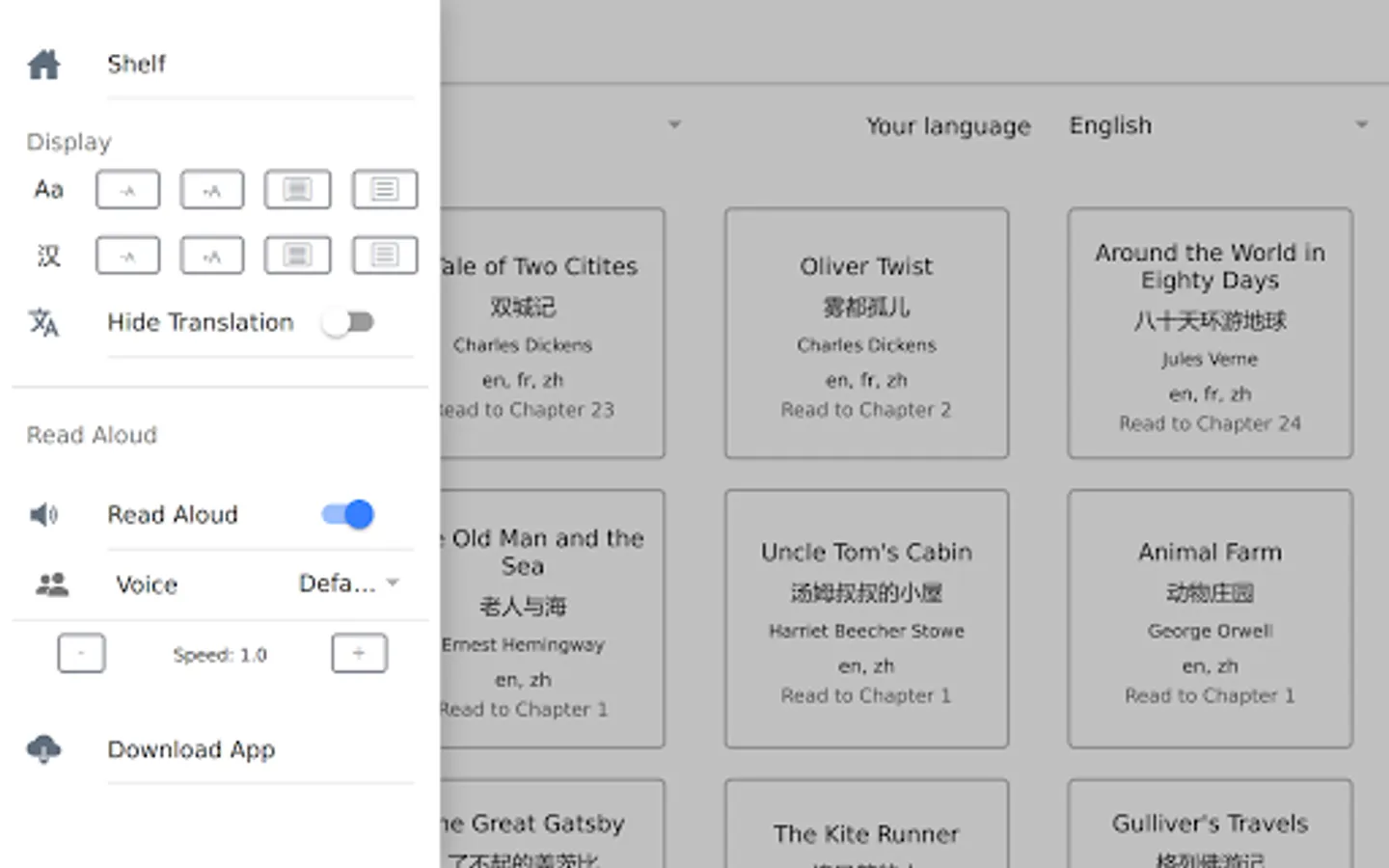1389x868 pixels.
Task: Decrease read aloud speed with minus button
Action: [x=81, y=654]
